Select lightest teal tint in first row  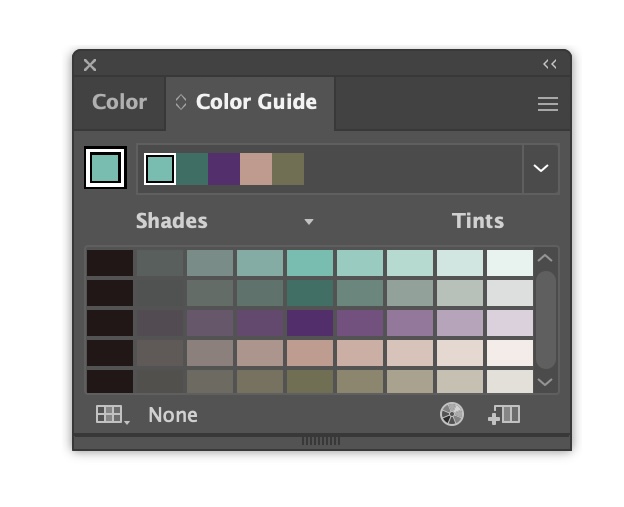click(x=510, y=263)
